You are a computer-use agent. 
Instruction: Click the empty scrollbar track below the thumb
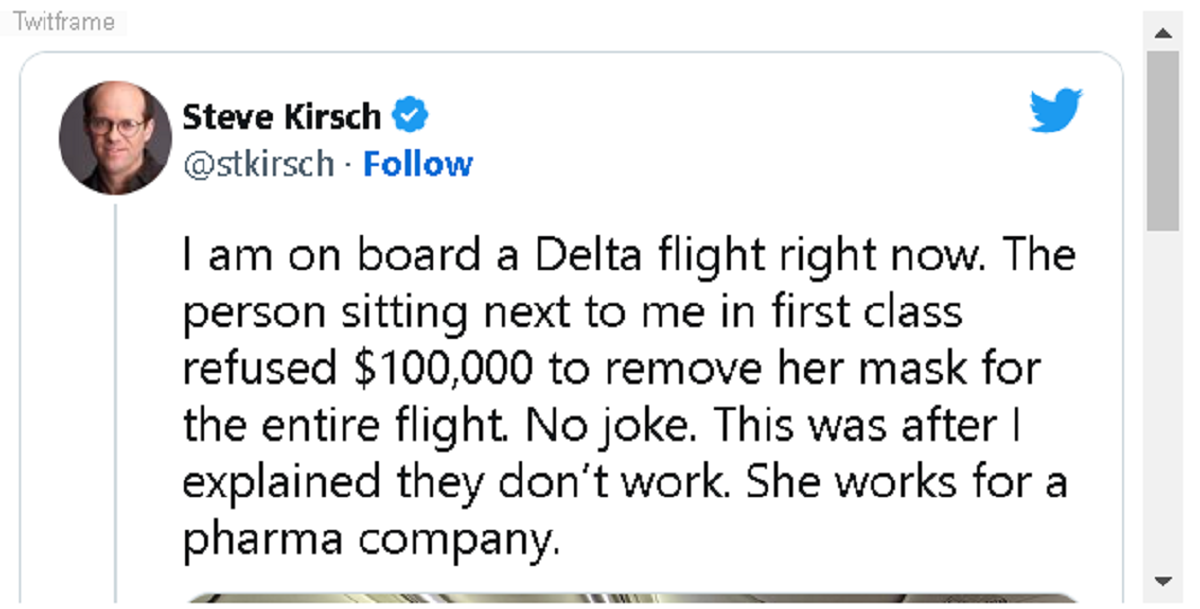pyautogui.click(x=1163, y=400)
